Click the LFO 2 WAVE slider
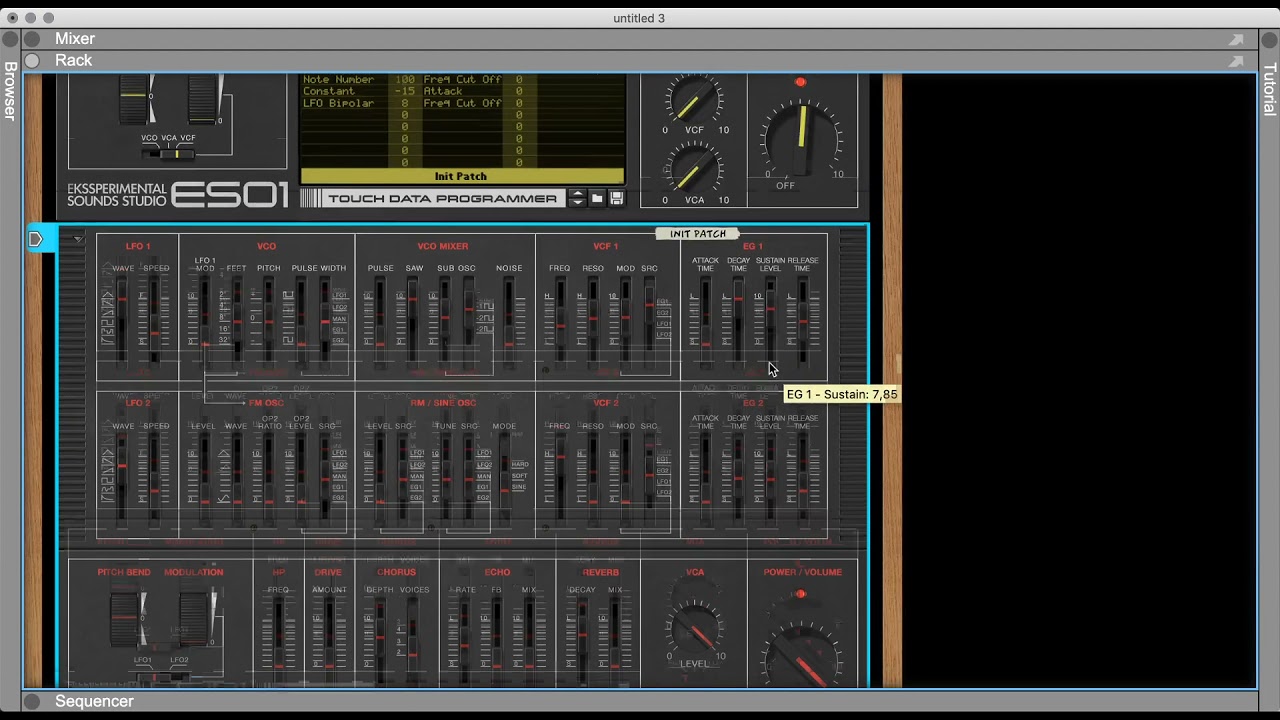Screen dimensions: 1280x720 click(123, 478)
